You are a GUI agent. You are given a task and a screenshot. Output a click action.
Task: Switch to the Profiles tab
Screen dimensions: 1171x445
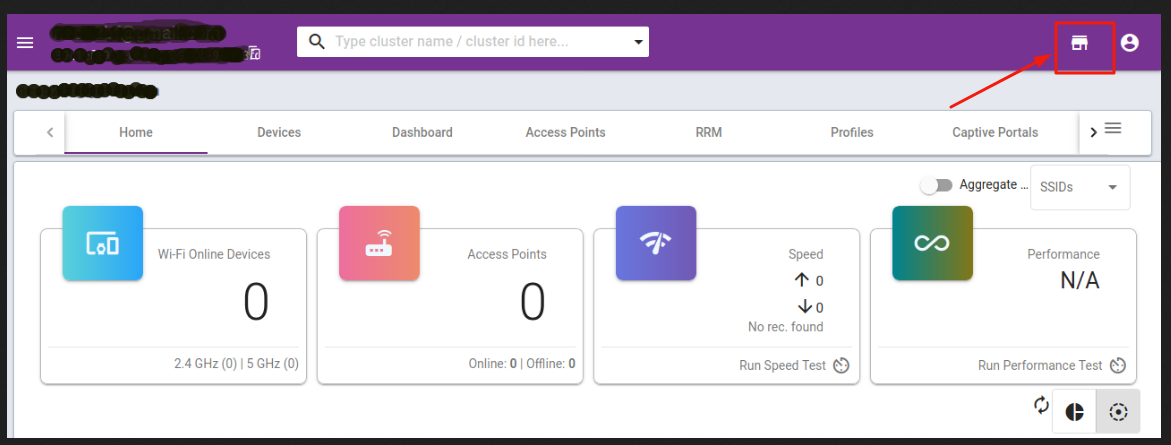point(852,132)
